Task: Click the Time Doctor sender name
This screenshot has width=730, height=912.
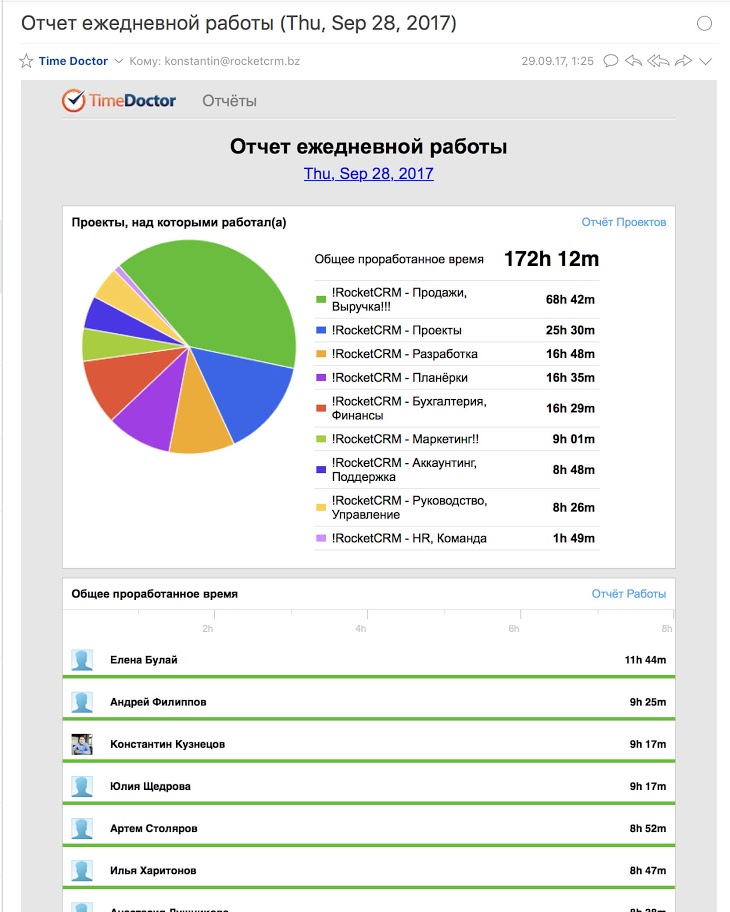Action: (73, 61)
